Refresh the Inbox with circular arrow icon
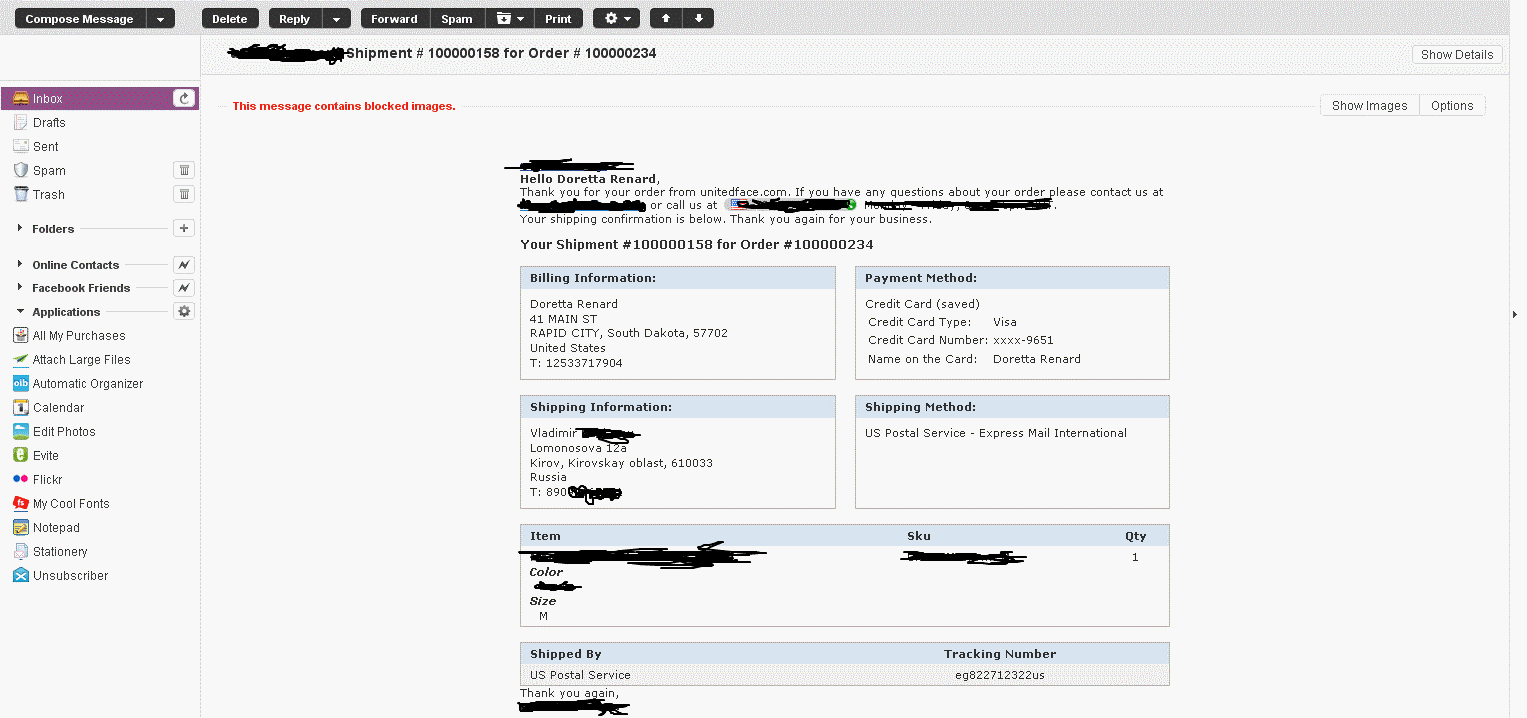The image size is (1527, 718). (184, 98)
